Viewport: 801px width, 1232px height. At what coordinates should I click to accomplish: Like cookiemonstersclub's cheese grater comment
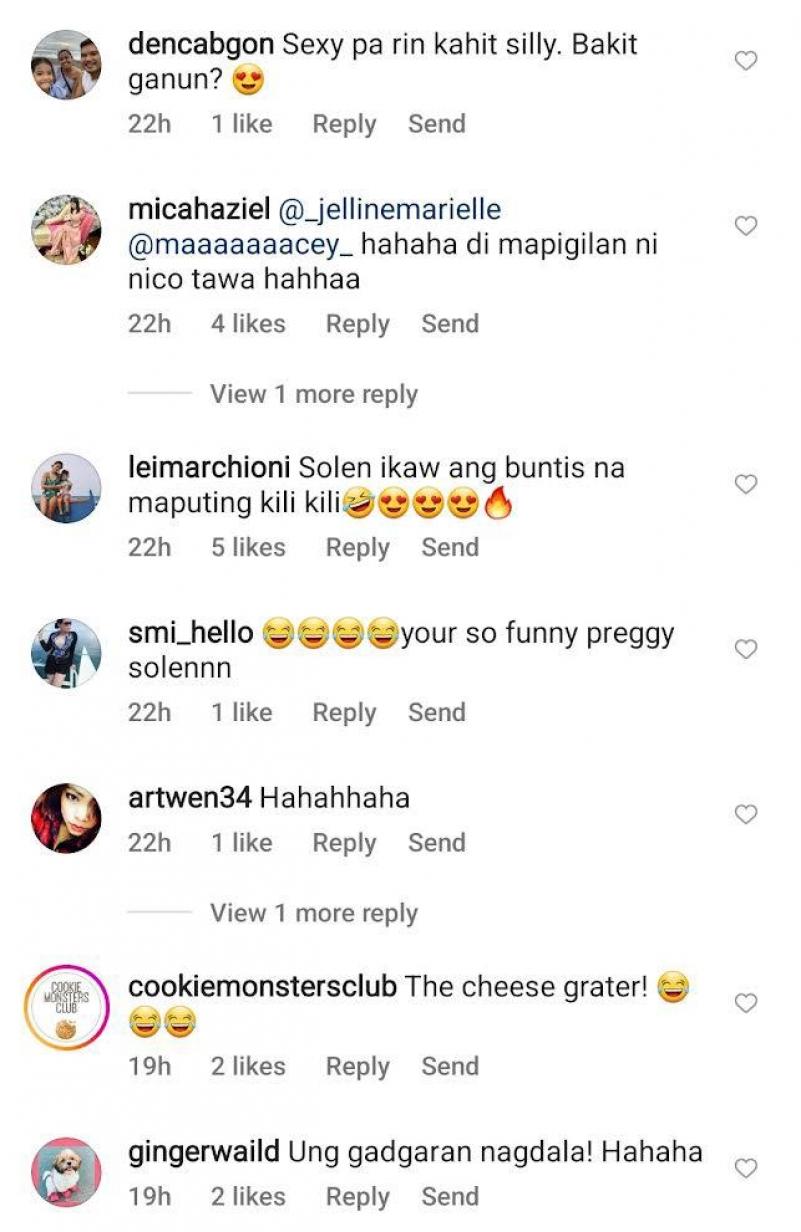click(x=746, y=1003)
